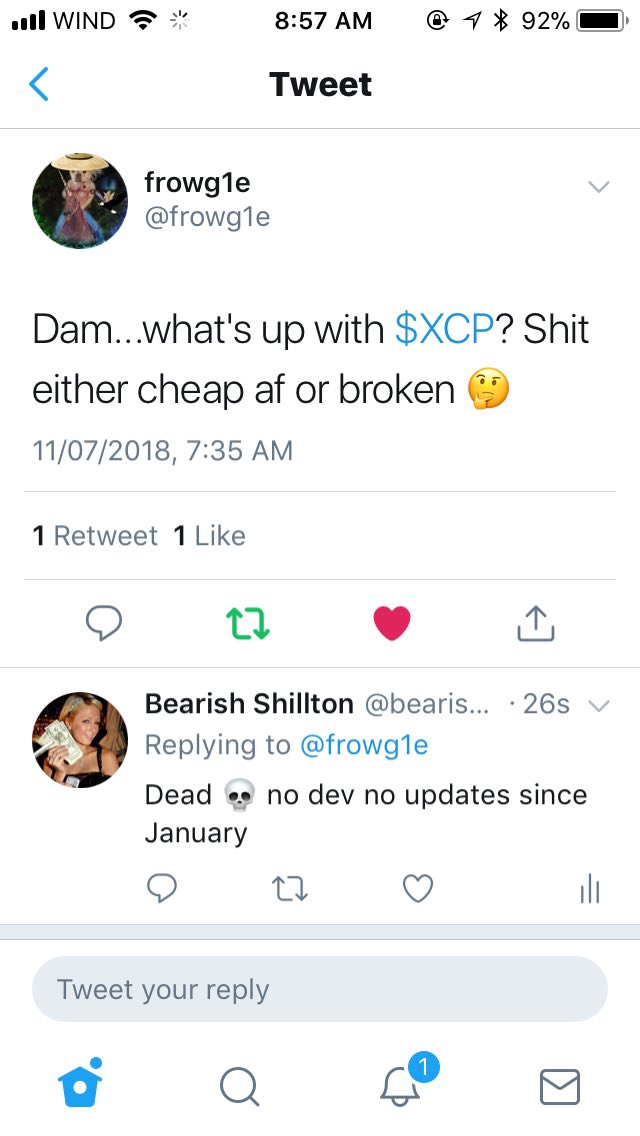Like Bearish Shillton's reply
Image resolution: width=640 pixels, height=1136 pixels.
click(418, 888)
